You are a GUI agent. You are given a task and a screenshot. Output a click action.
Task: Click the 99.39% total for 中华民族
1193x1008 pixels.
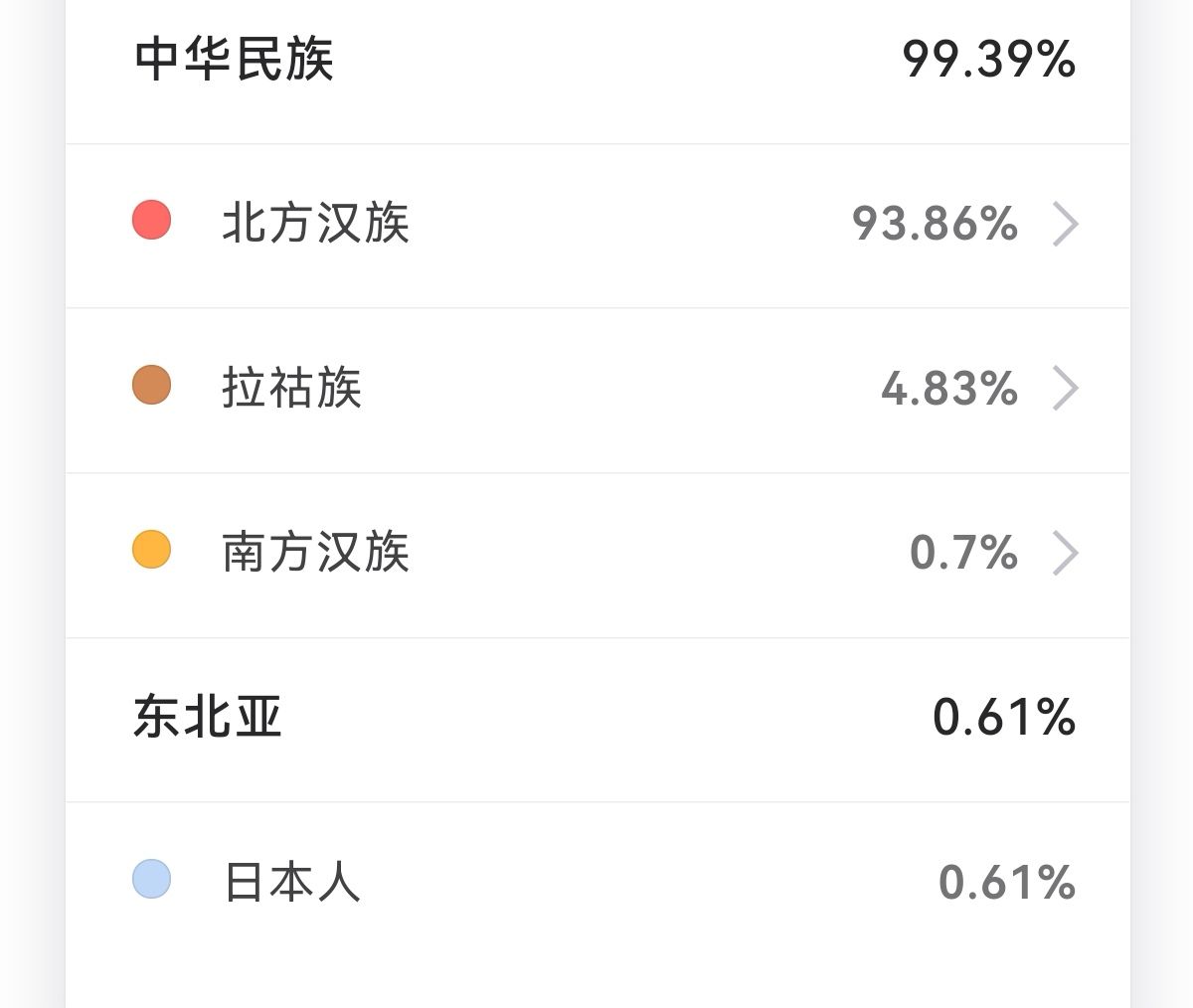tap(988, 60)
